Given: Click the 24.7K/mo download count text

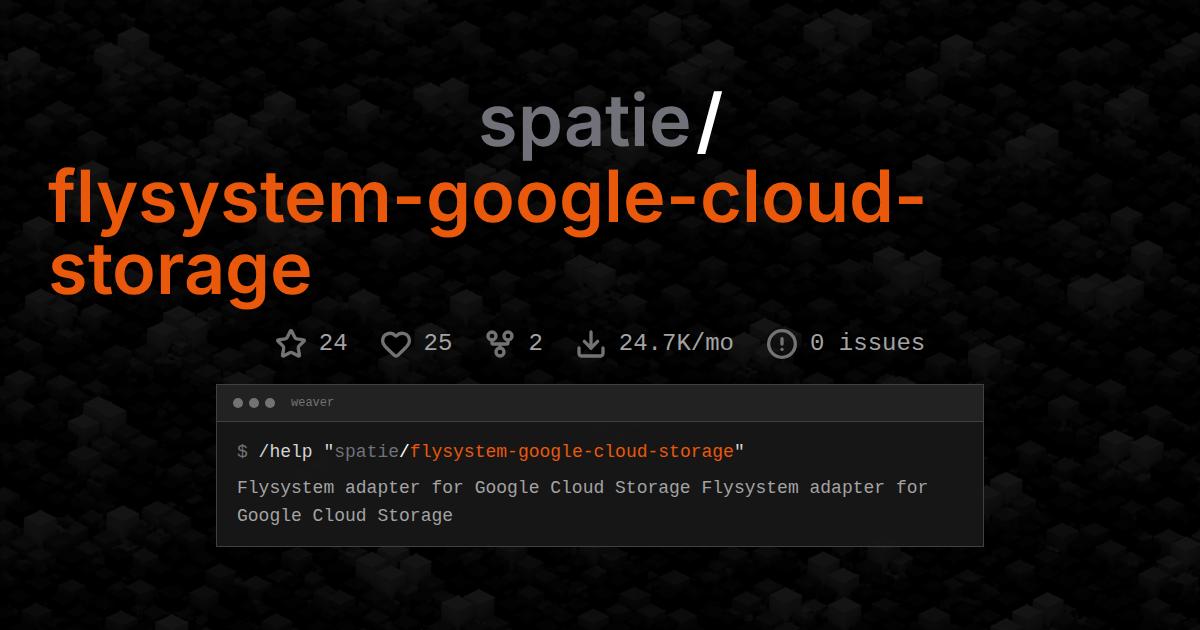Looking at the screenshot, I should tap(676, 343).
